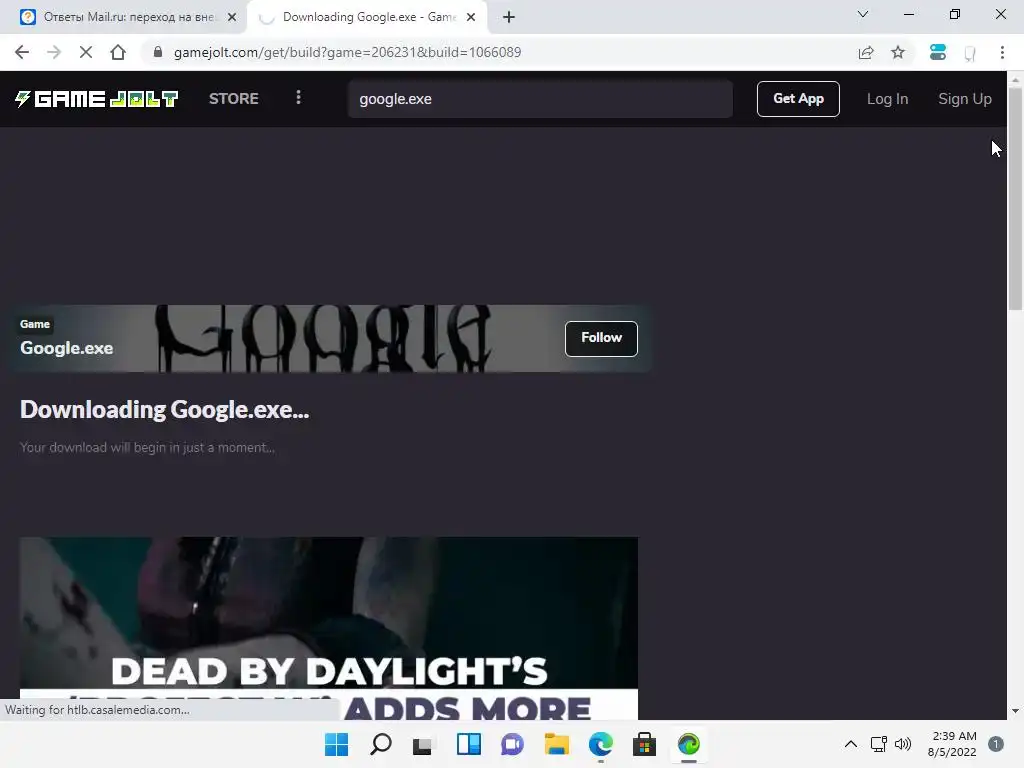Open a new browser tab
This screenshot has width=1024, height=768.
(509, 17)
